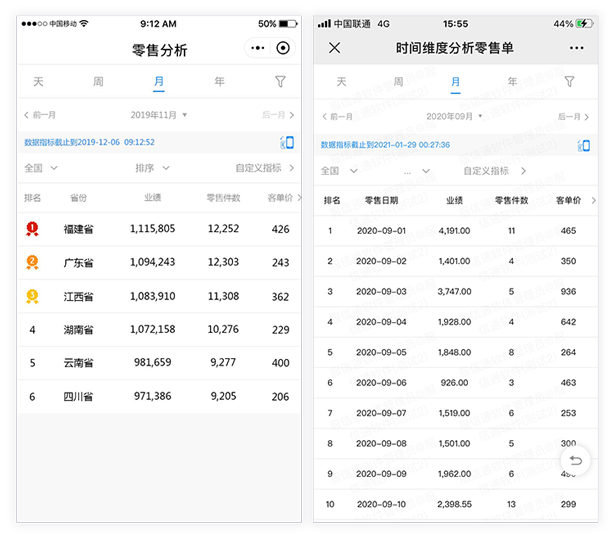Show more columns via arrow after 客单价 in 零售分析
This screenshot has width=614, height=540.
299,197
